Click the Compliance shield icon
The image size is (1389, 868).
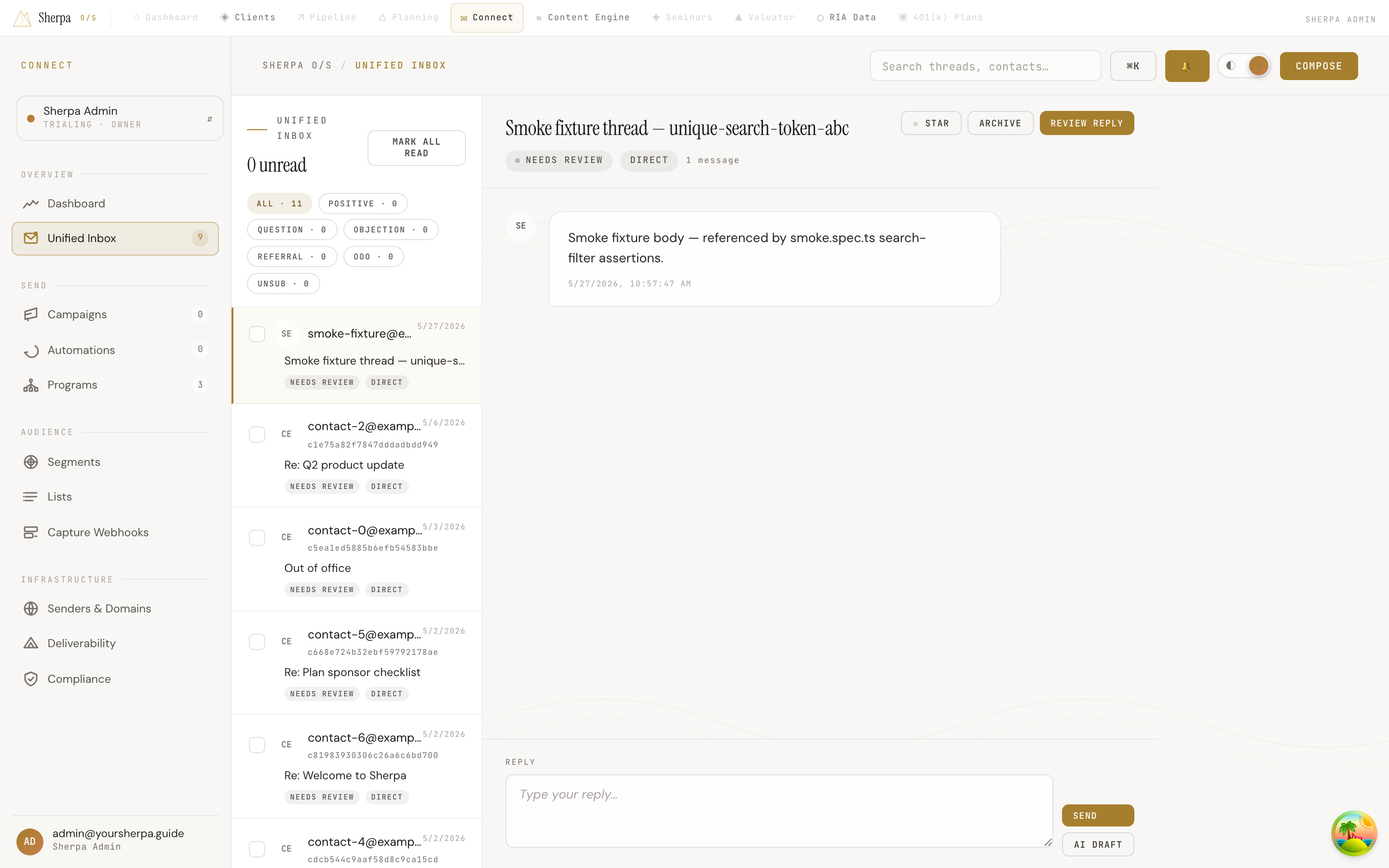tap(31, 679)
